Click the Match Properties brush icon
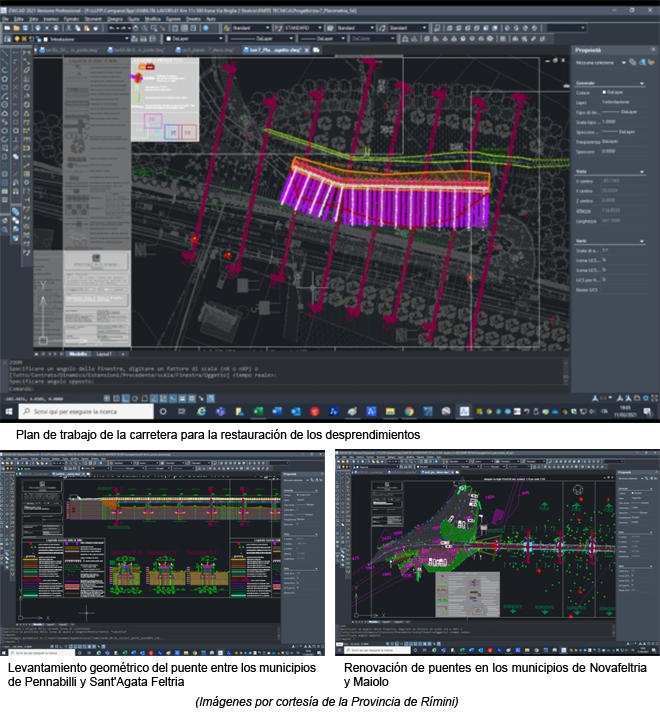 (x=96, y=28)
